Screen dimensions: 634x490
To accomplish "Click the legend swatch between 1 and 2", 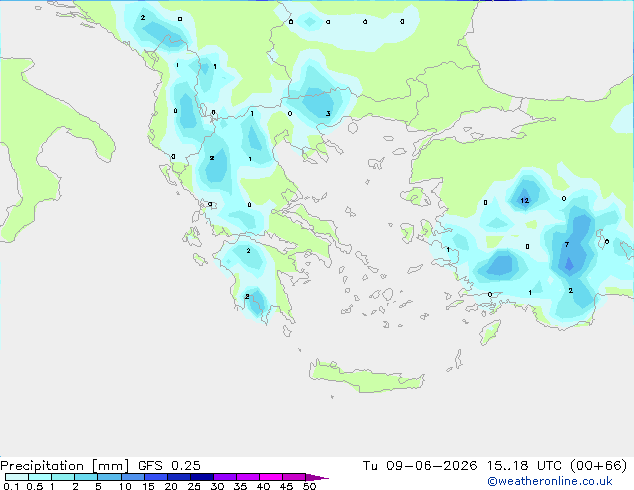I will pos(63,477).
